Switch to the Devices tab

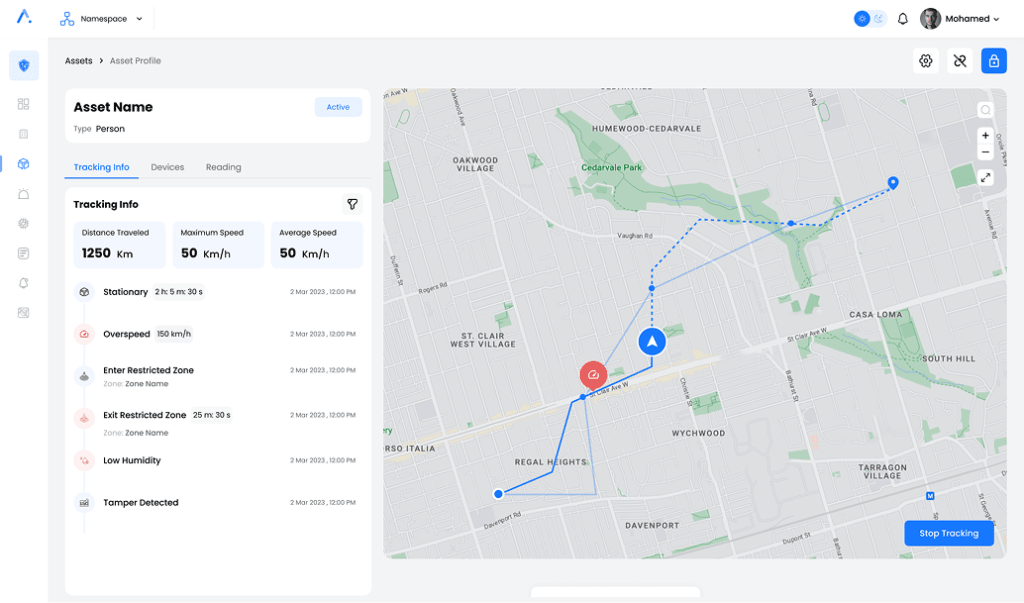tap(167, 167)
